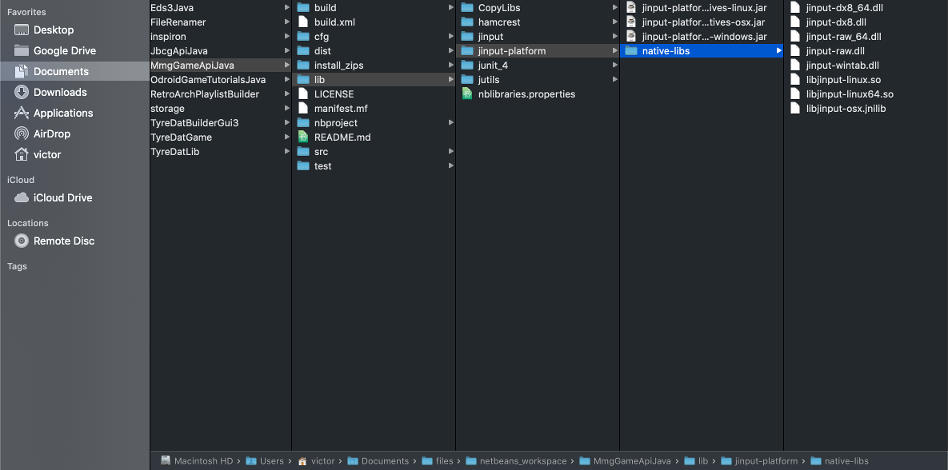948x470 pixels.
Task: Open the Applications sidebar icon
Action: click(x=21, y=113)
